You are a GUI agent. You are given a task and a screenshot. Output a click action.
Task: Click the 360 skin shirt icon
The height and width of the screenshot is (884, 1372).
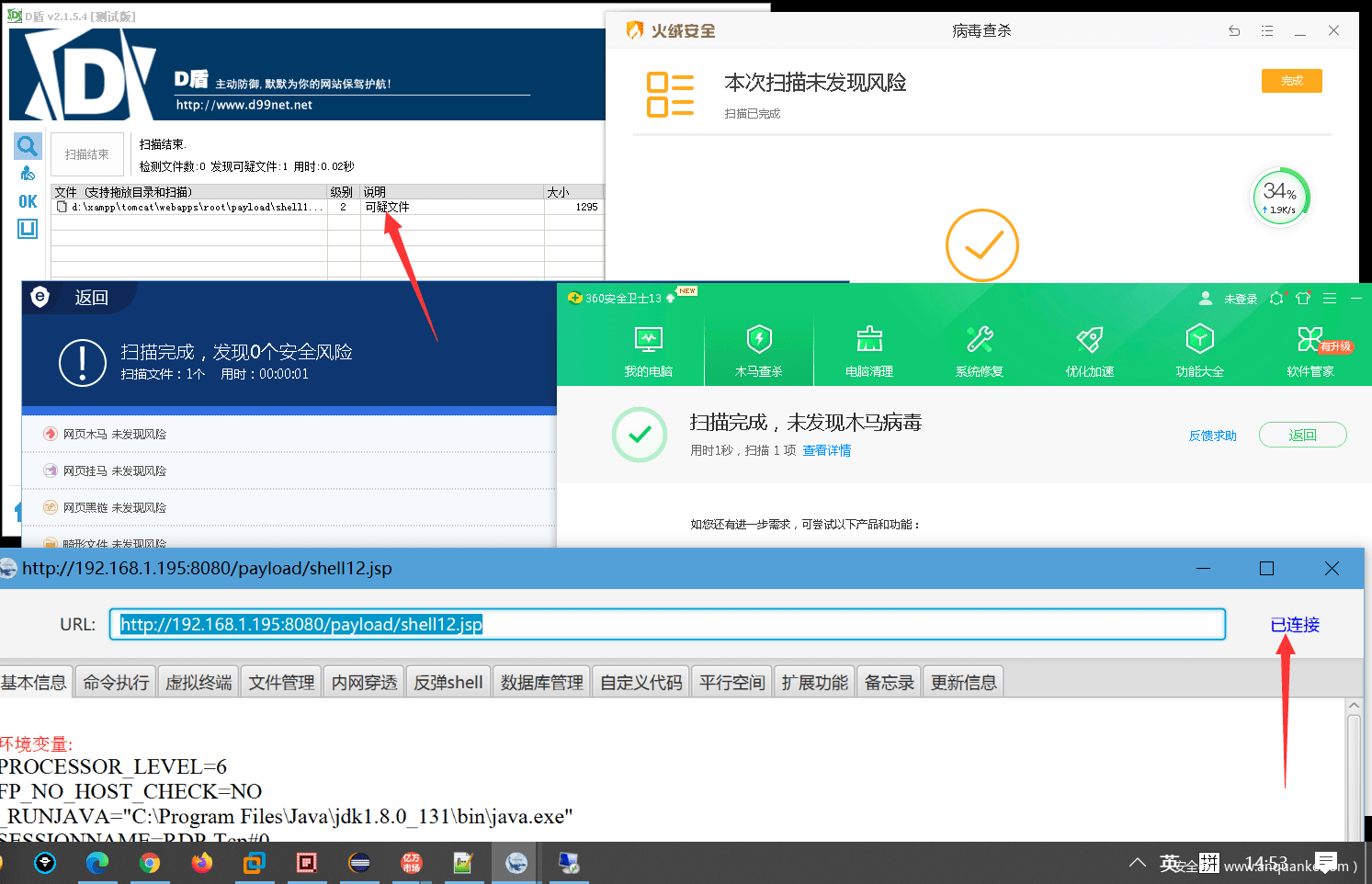point(1303,299)
